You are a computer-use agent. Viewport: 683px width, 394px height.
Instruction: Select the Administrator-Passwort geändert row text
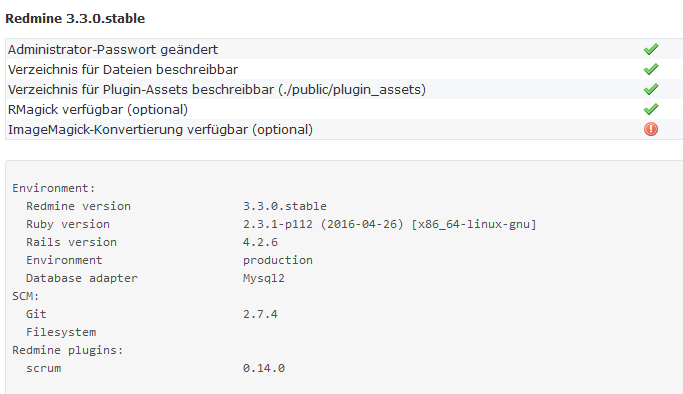click(x=113, y=50)
